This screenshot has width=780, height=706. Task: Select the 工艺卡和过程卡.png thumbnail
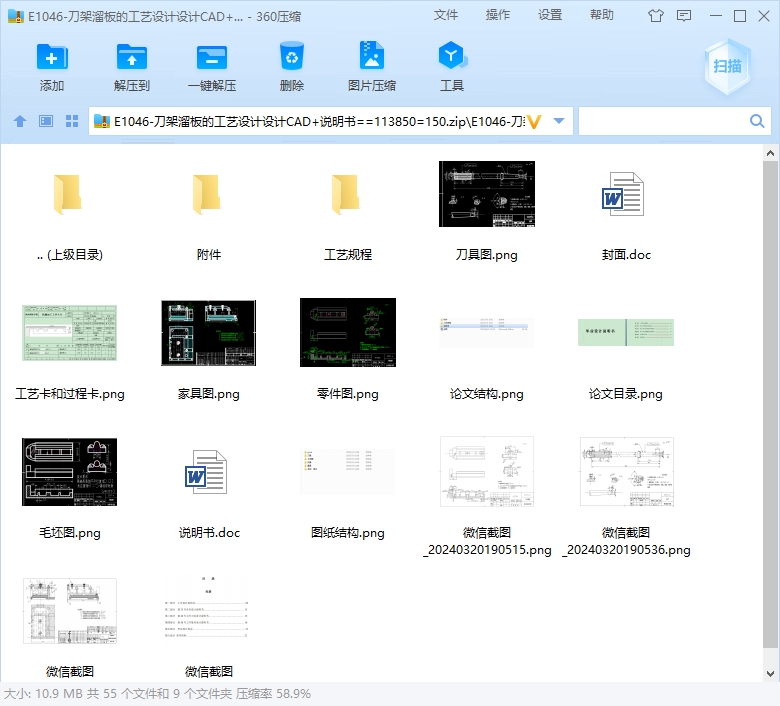click(69, 333)
